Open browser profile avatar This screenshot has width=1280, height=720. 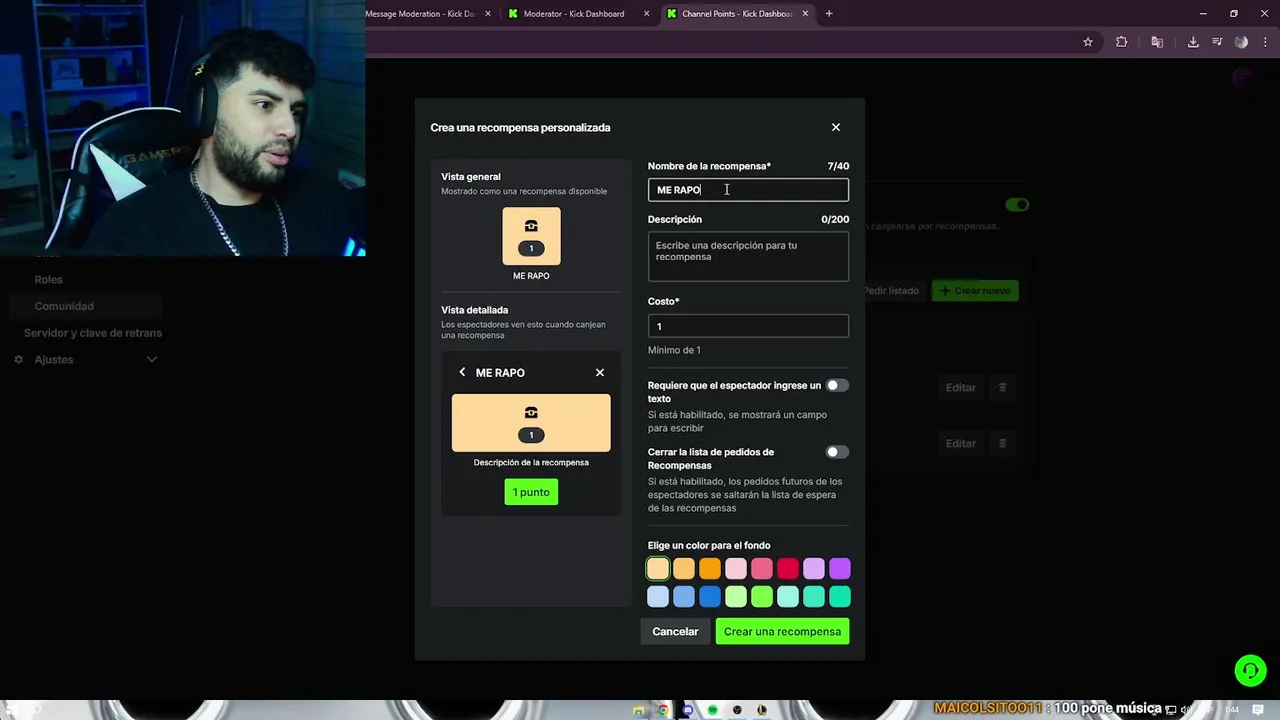click(1241, 42)
